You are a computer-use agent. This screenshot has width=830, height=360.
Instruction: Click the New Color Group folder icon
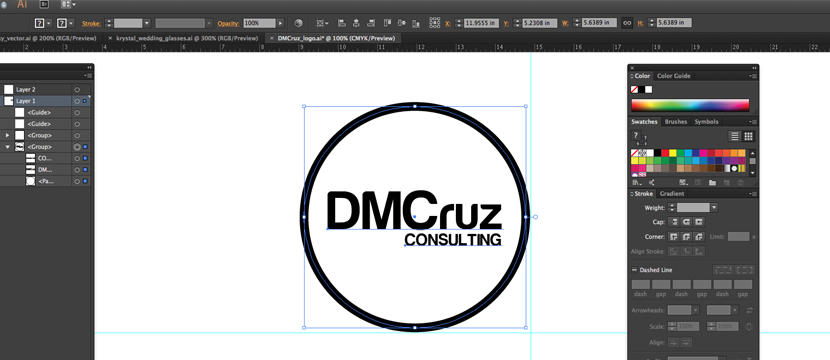(x=712, y=183)
